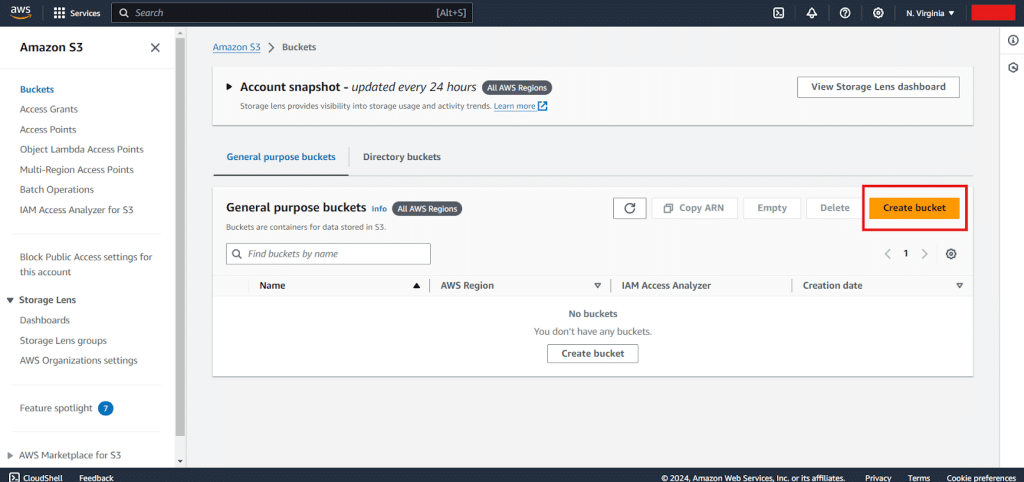Image resolution: width=1024 pixels, height=482 pixels.
Task: Click the Empty button
Action: point(772,208)
